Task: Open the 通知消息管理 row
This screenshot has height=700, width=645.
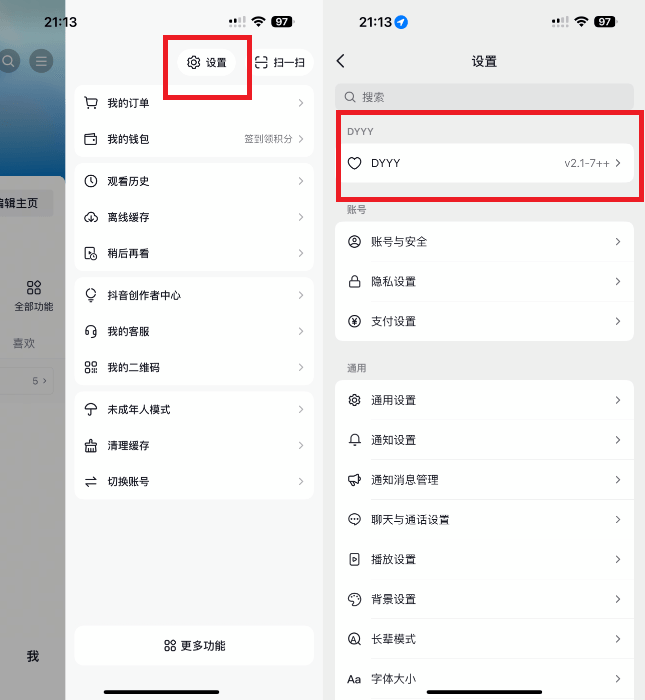Action: (x=484, y=480)
